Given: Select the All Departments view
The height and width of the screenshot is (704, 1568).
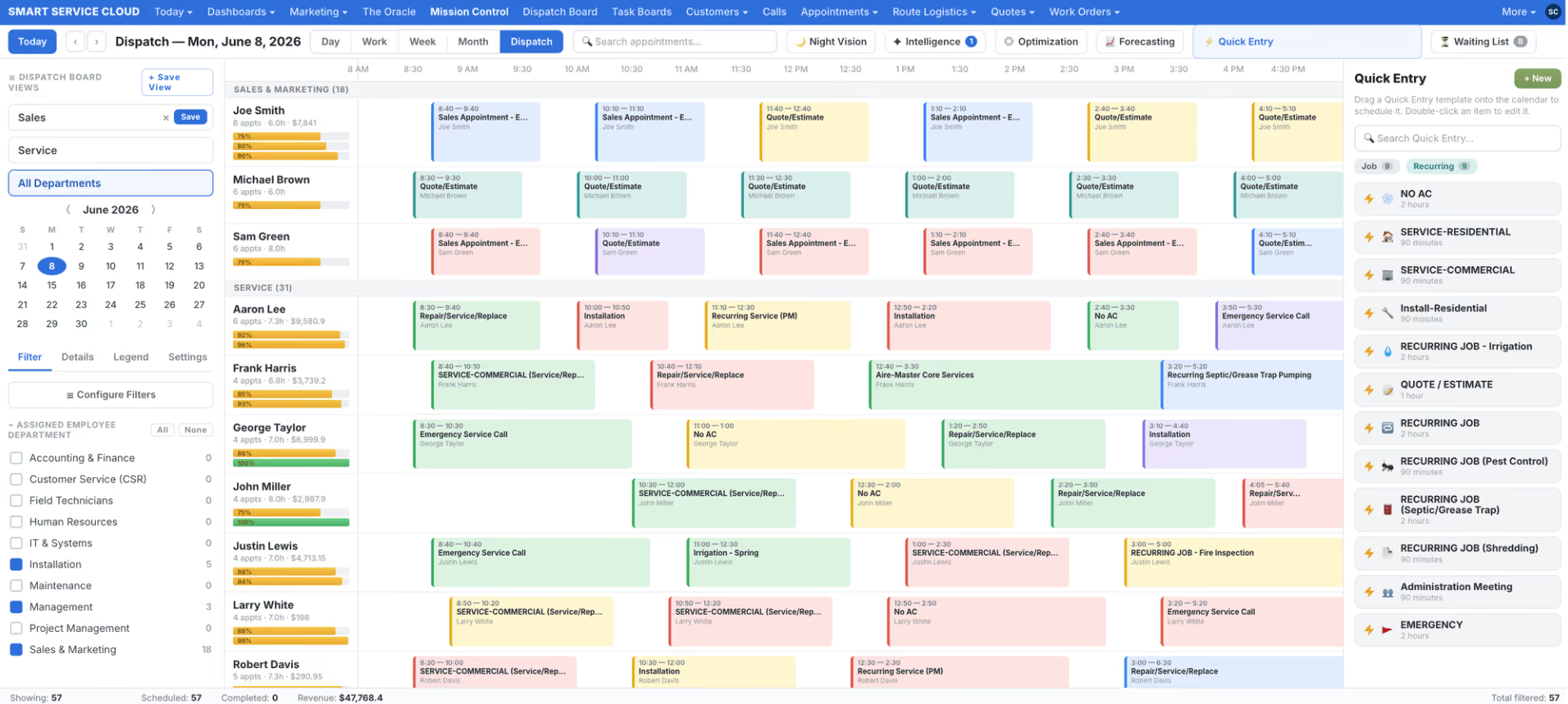Looking at the screenshot, I should (x=111, y=184).
